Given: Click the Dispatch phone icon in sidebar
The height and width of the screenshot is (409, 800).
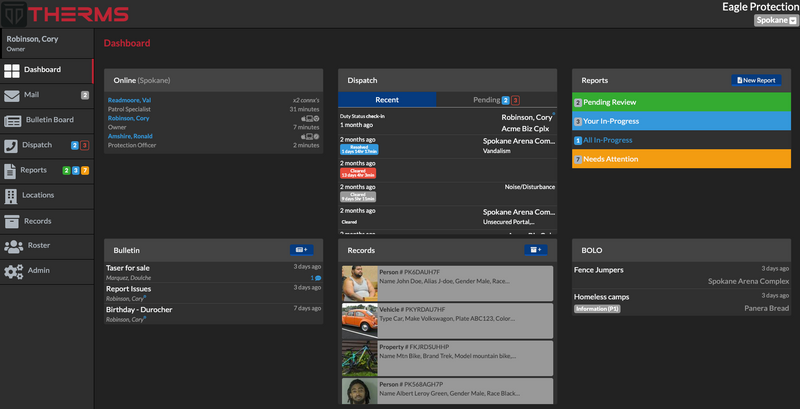Looking at the screenshot, I should coord(11,146).
